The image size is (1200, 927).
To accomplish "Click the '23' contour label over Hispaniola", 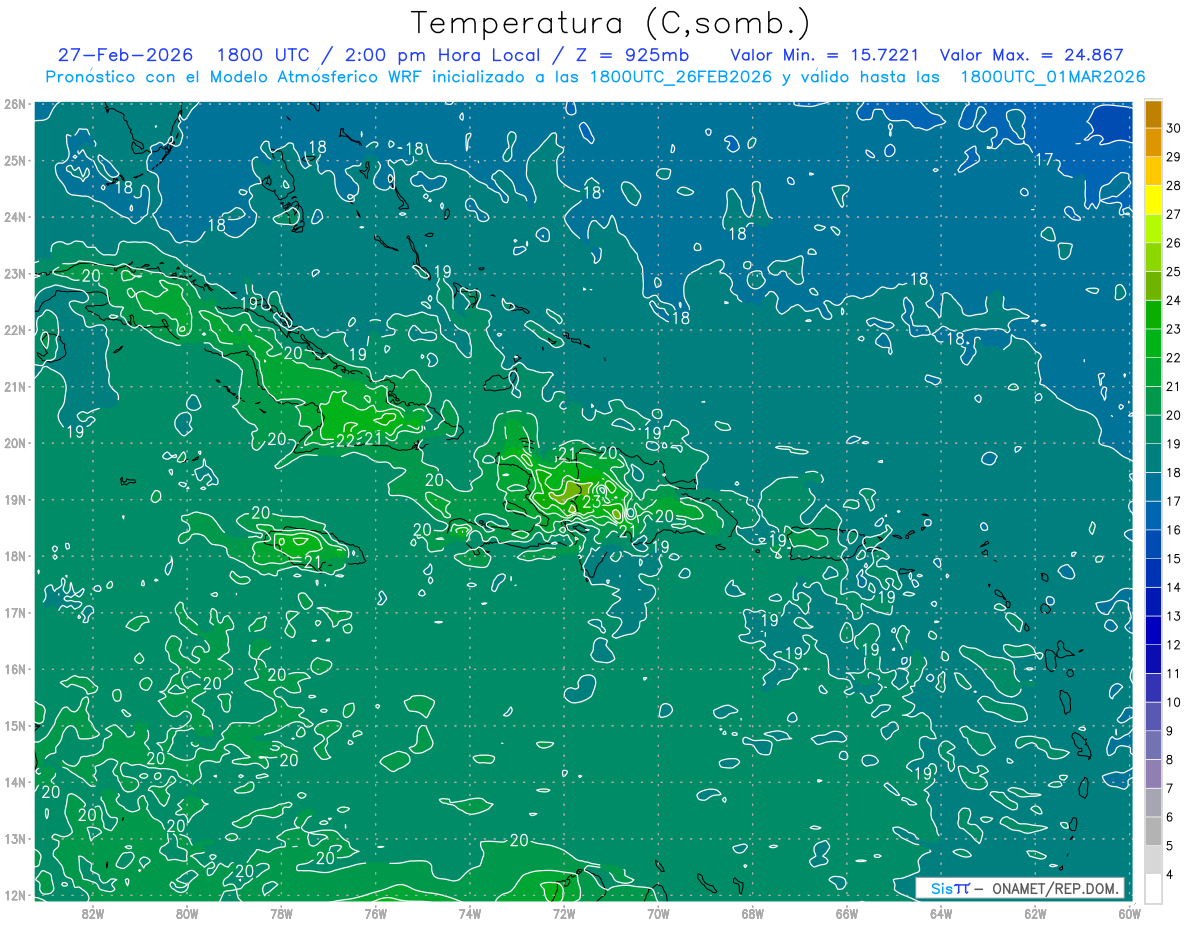I will point(590,503).
